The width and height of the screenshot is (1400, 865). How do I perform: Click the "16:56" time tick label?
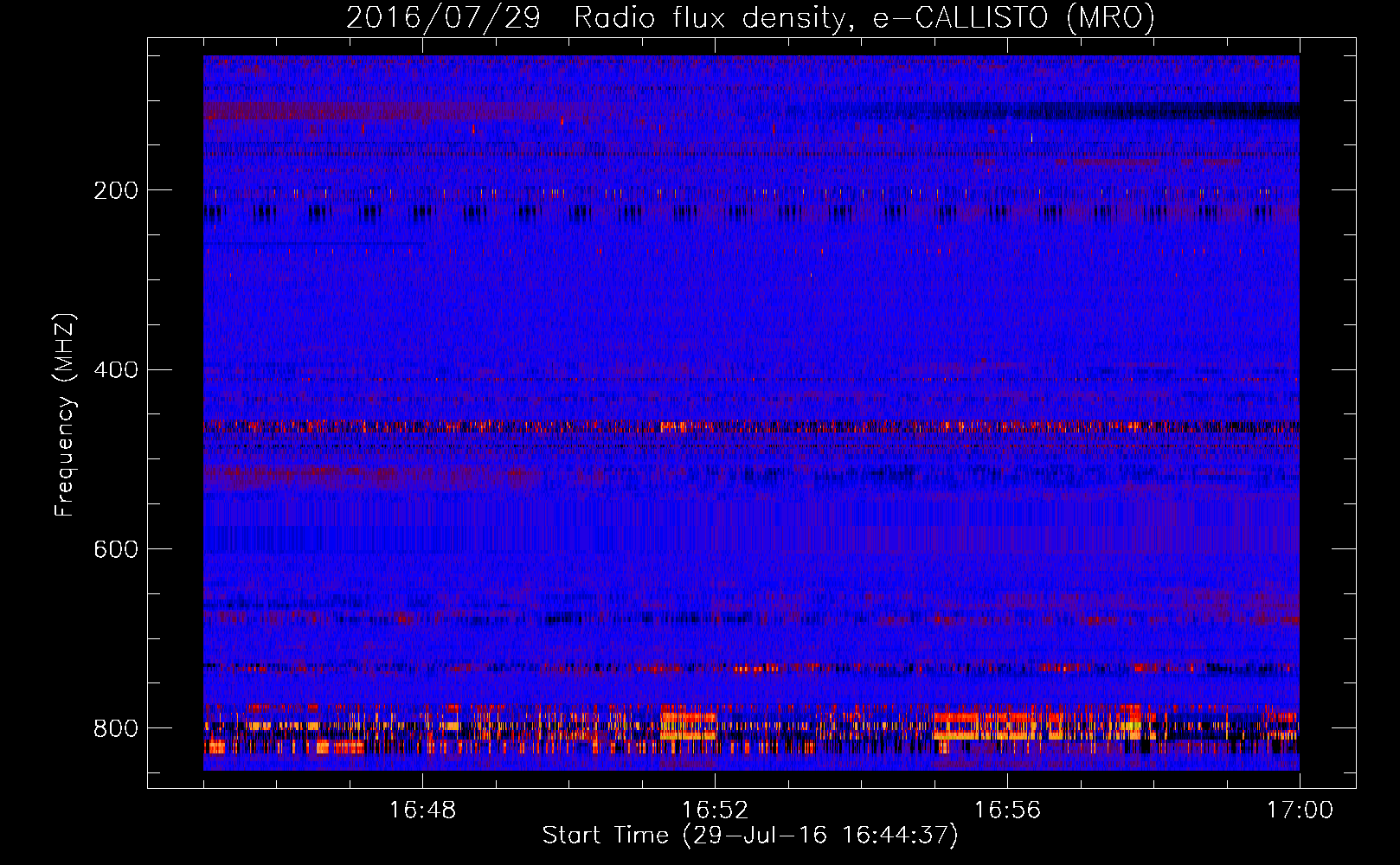1007,811
